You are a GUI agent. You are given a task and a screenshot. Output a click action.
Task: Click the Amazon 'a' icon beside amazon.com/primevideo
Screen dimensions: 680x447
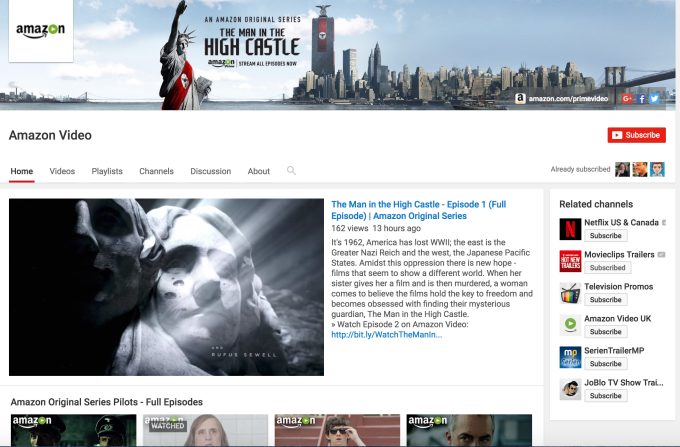click(x=520, y=99)
